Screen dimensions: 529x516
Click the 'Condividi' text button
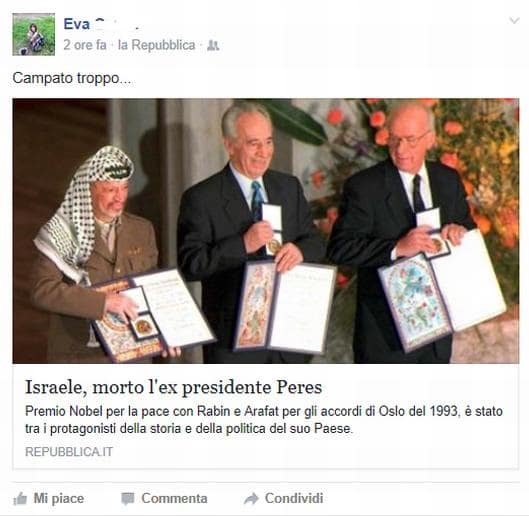(x=294, y=498)
